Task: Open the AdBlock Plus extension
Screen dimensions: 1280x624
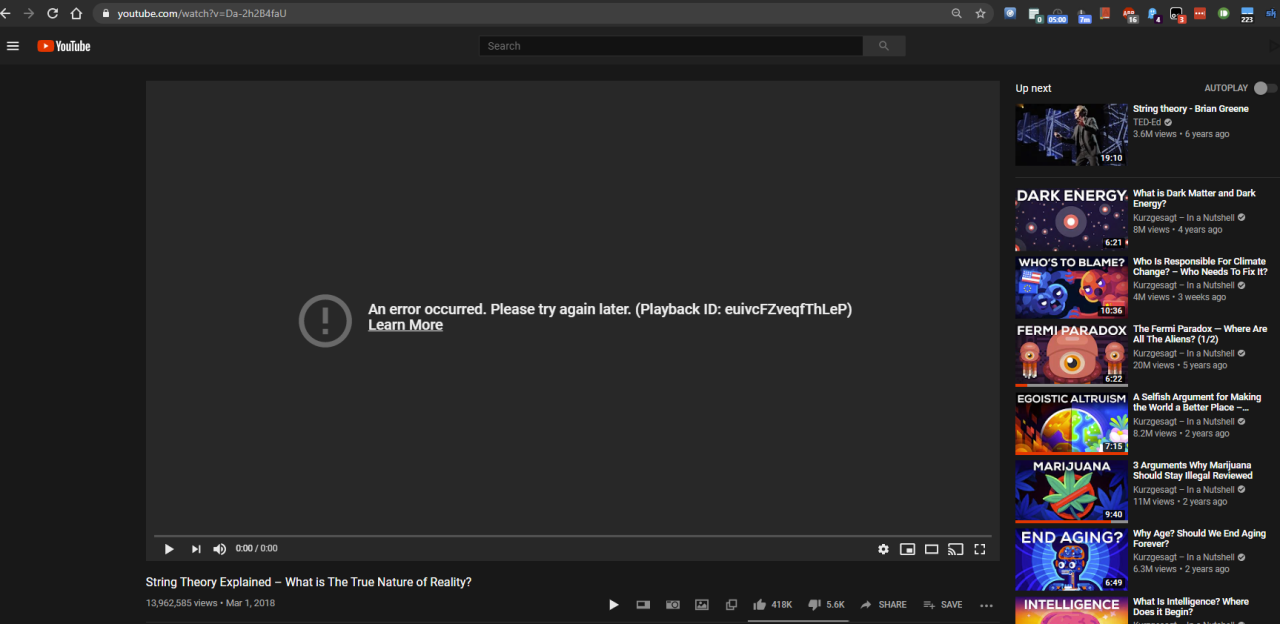Action: (1130, 14)
